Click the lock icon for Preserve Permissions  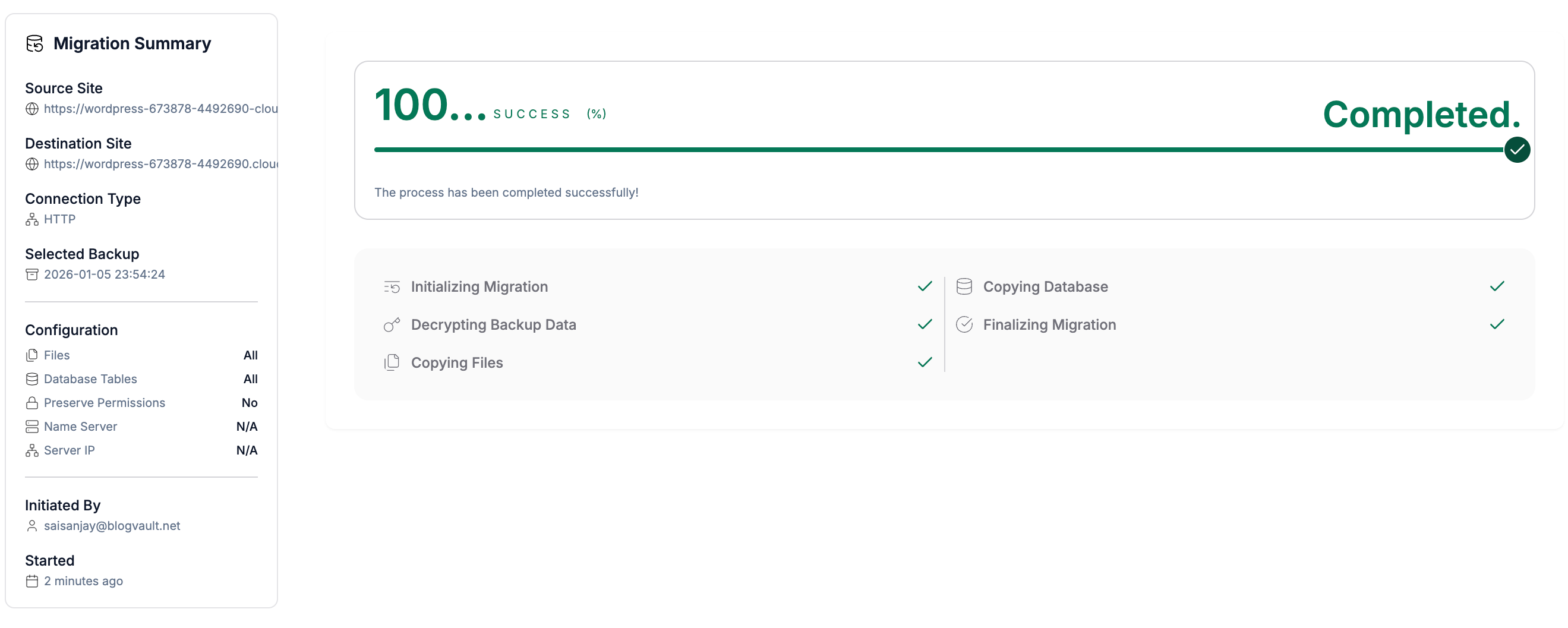pyautogui.click(x=31, y=402)
